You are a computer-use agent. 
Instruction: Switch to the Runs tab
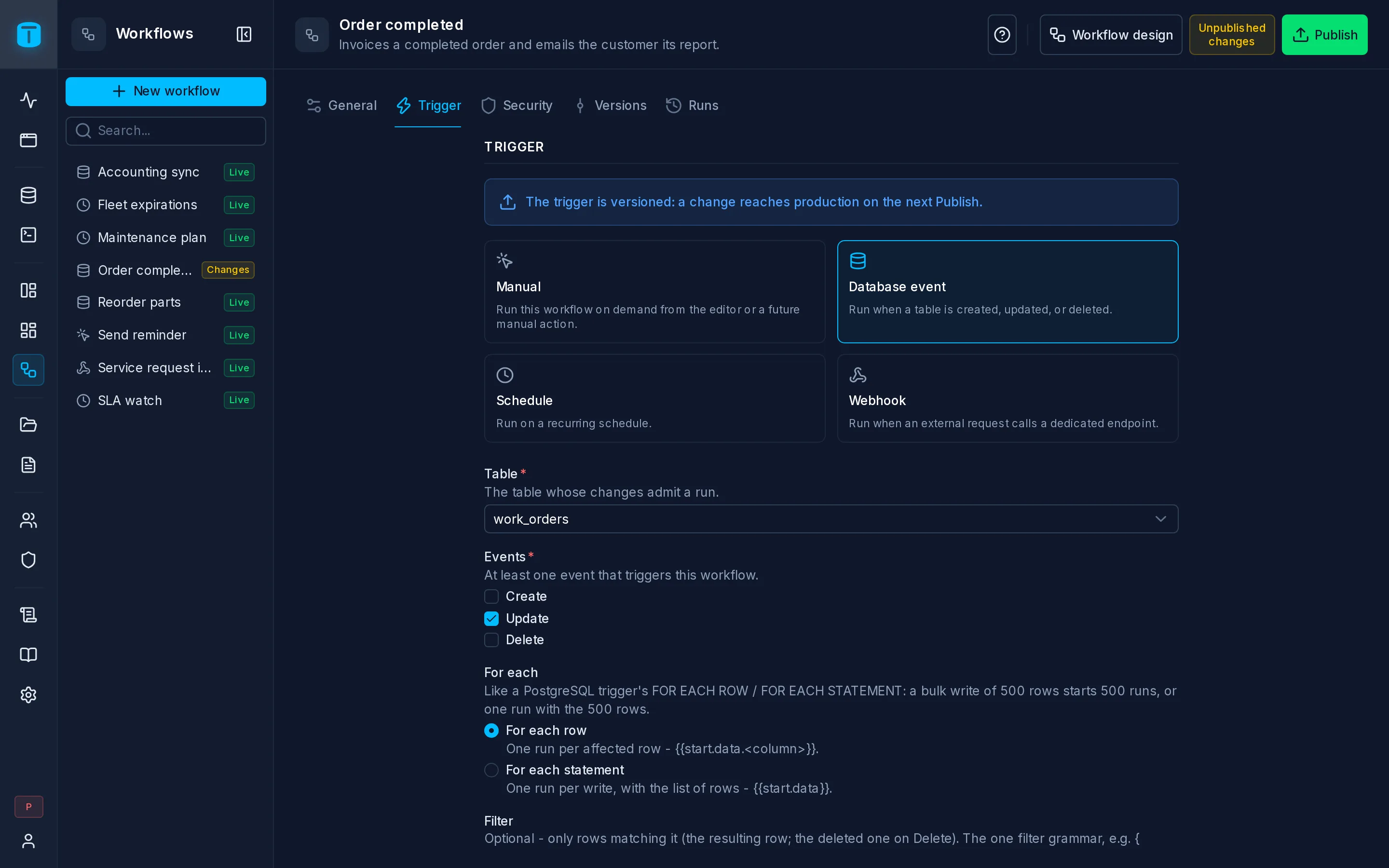(692, 106)
